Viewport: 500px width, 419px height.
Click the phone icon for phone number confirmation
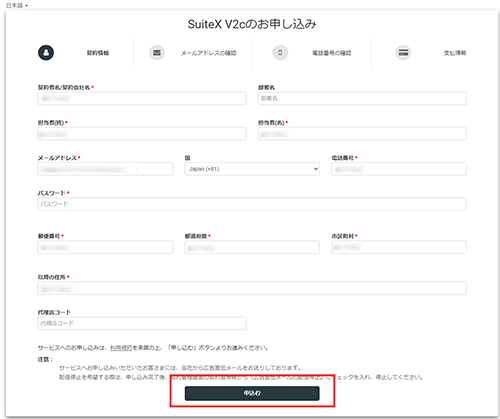[x=280, y=53]
